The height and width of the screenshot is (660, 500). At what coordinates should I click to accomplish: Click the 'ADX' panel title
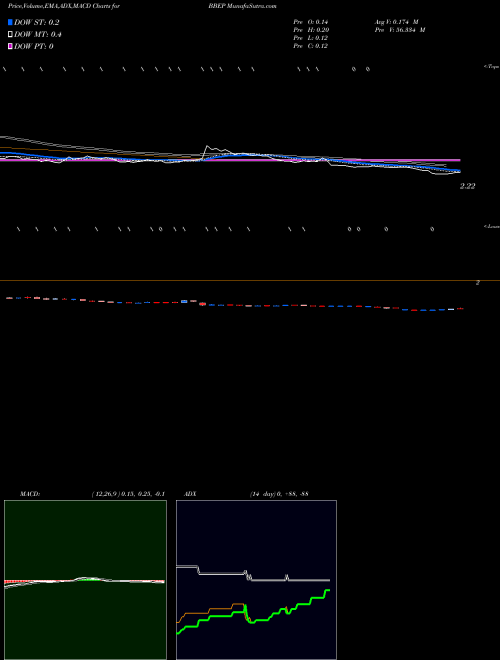point(190,494)
